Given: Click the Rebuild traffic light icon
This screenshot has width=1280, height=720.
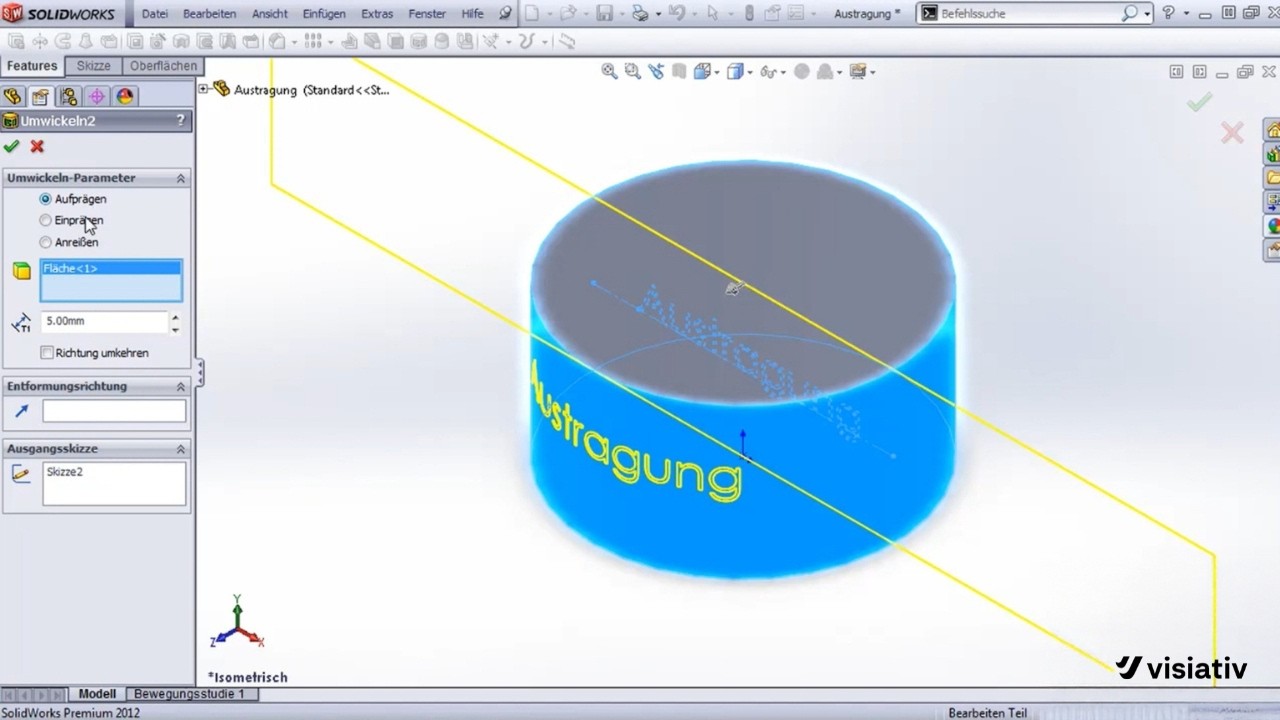Looking at the screenshot, I should click(750, 13).
